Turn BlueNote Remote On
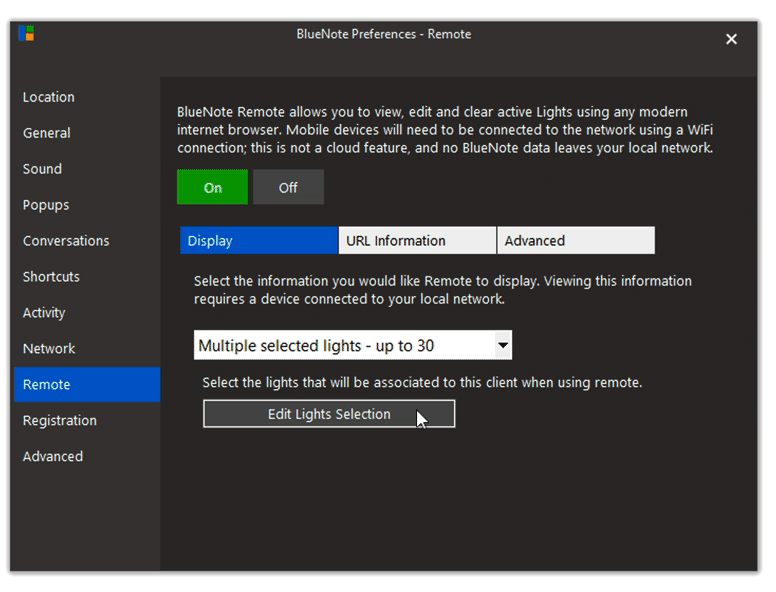The image size is (776, 592). pos(212,187)
